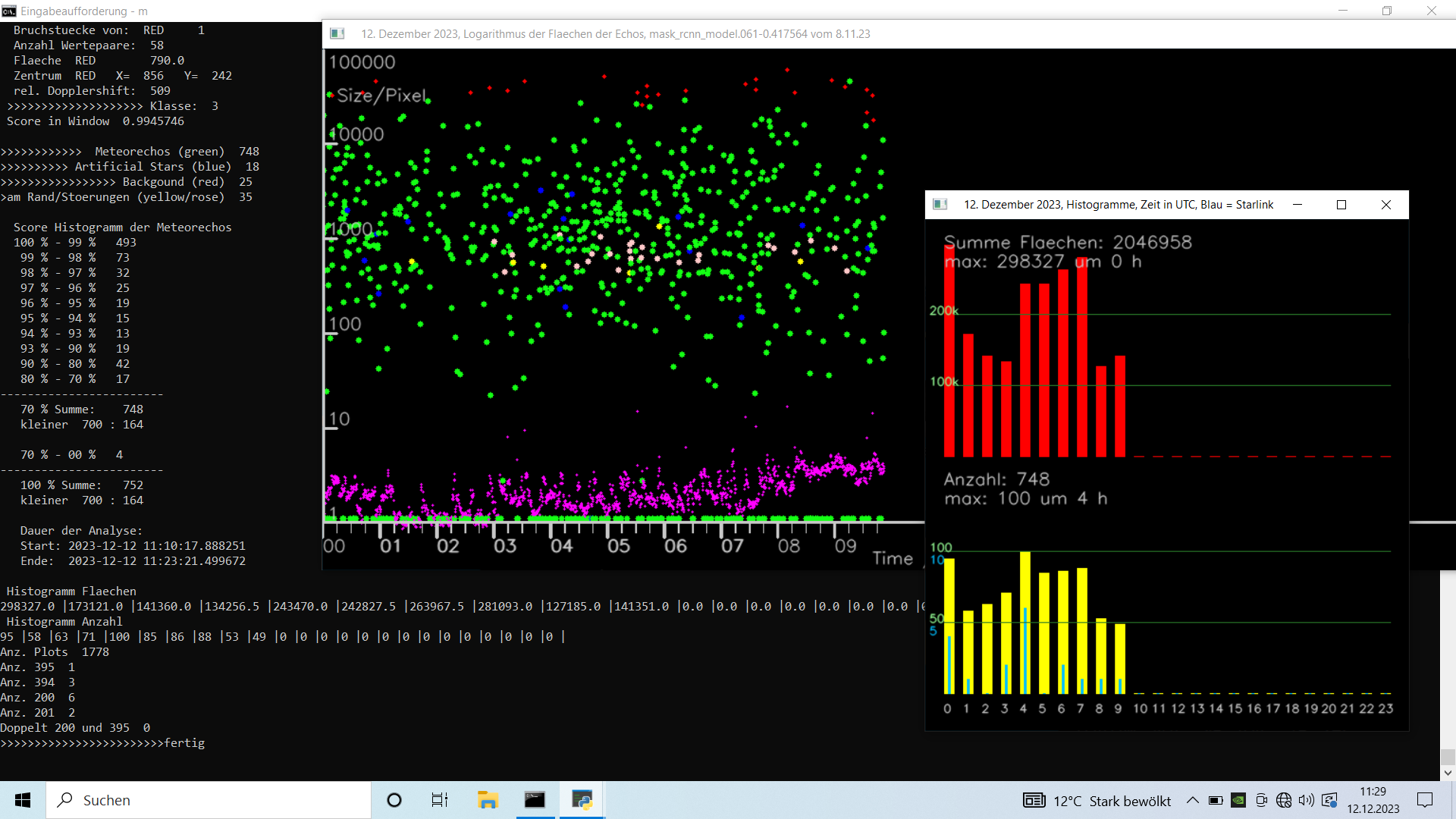
Task: Click the Suchen search box
Action: point(209,800)
